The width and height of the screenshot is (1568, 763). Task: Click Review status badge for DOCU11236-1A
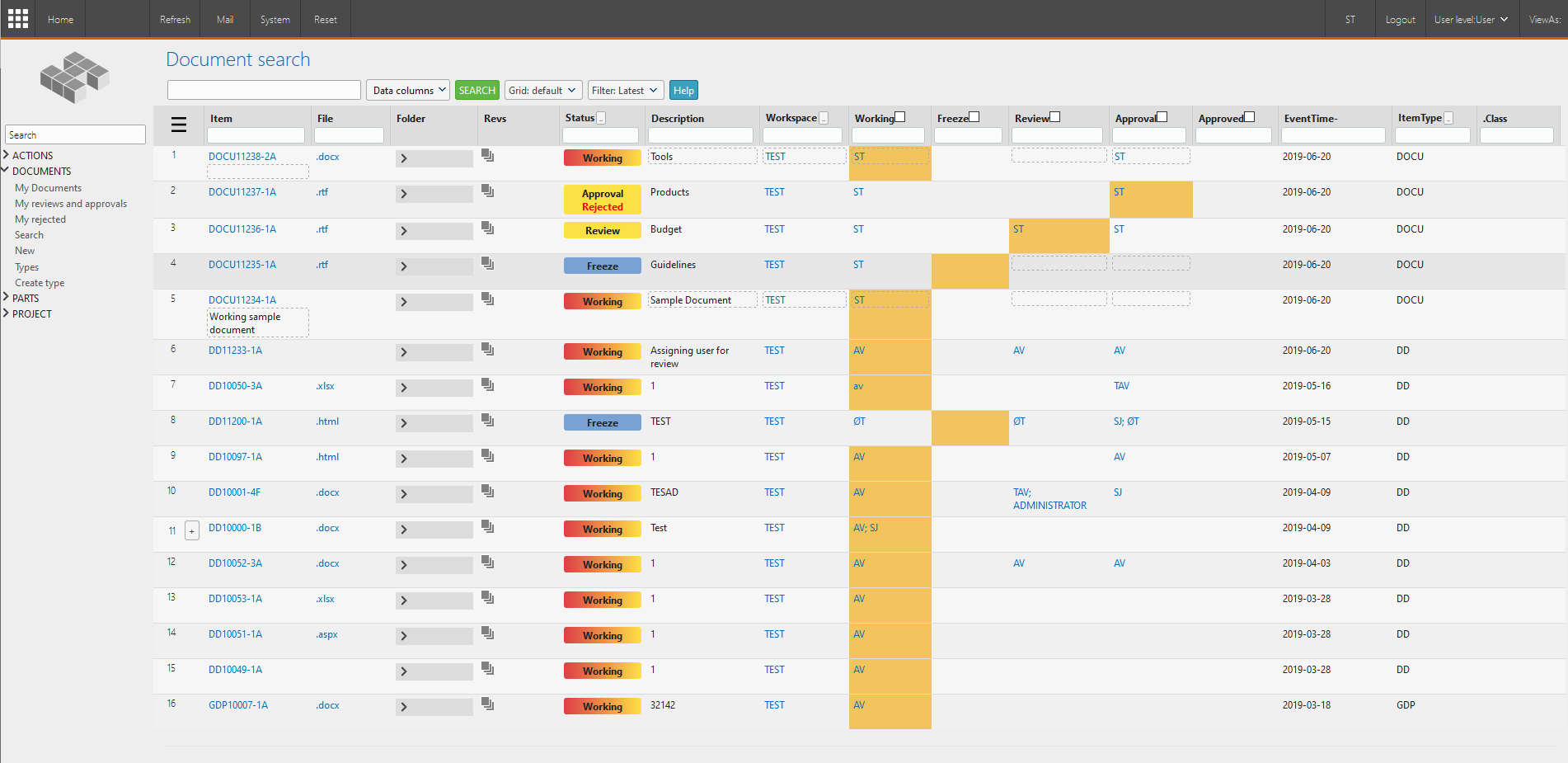coord(603,230)
